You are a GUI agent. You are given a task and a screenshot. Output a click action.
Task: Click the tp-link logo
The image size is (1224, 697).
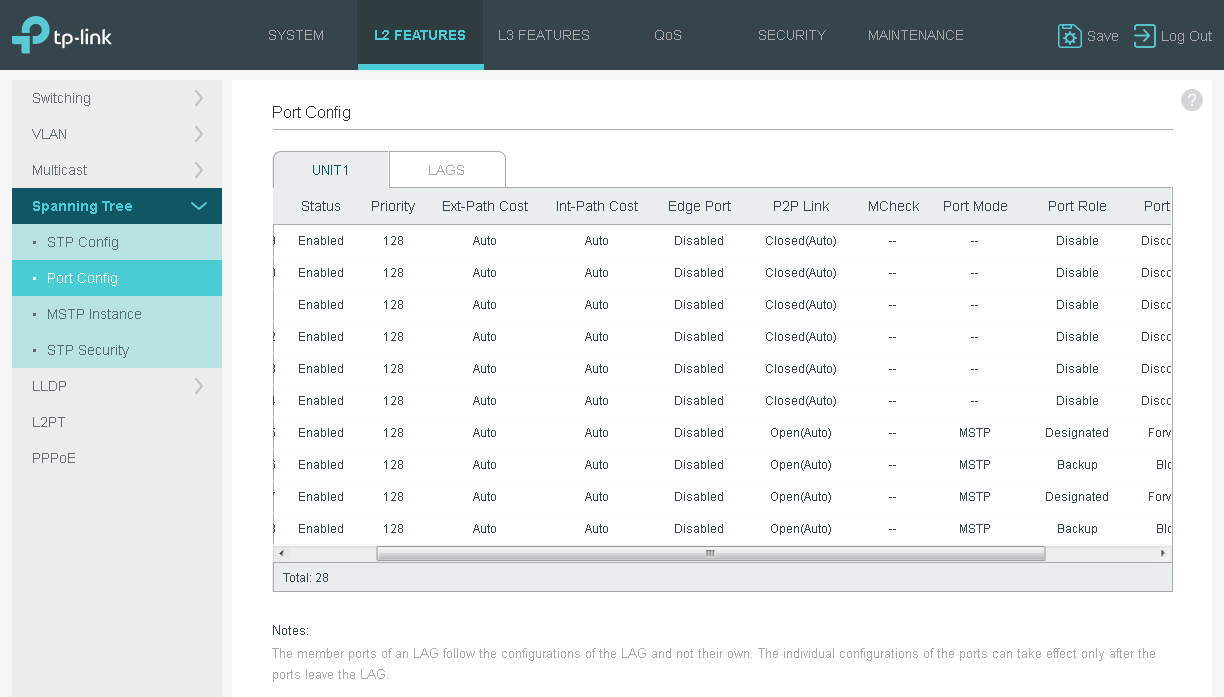pos(62,35)
